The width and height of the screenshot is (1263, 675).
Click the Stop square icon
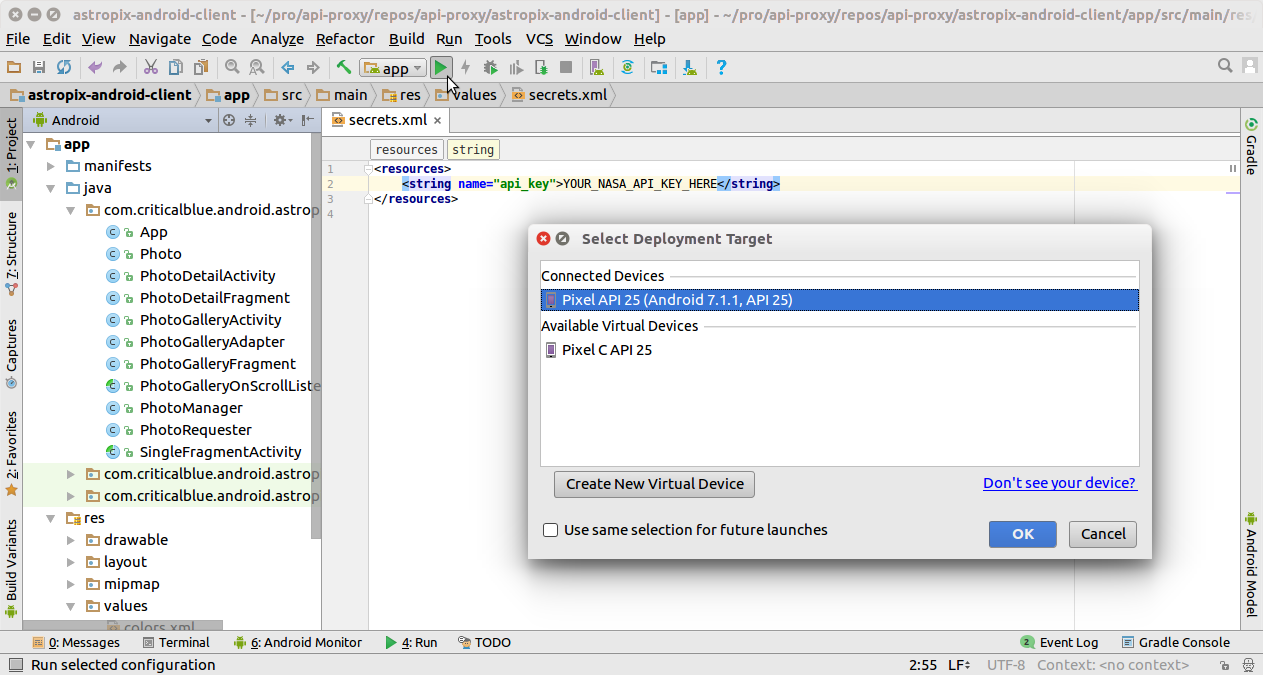tap(566, 67)
